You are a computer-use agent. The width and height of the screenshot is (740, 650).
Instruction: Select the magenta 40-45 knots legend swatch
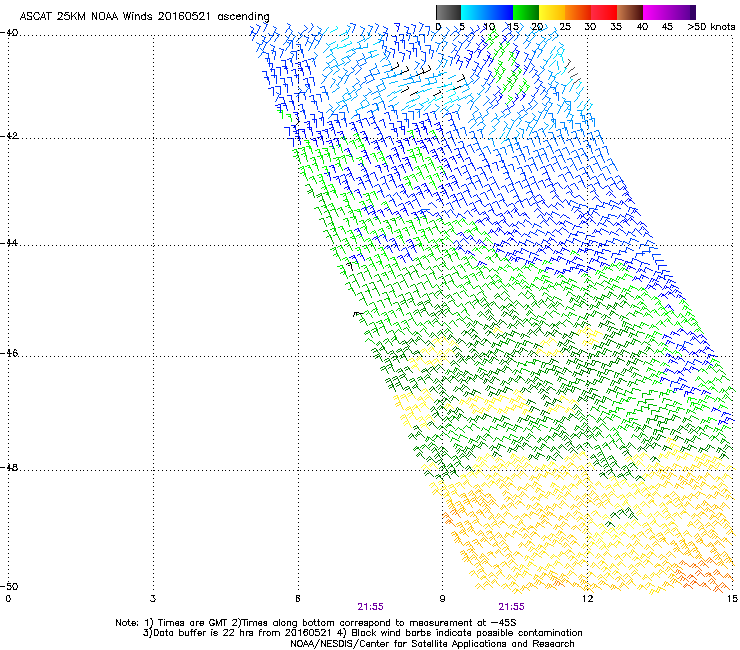(x=656, y=12)
